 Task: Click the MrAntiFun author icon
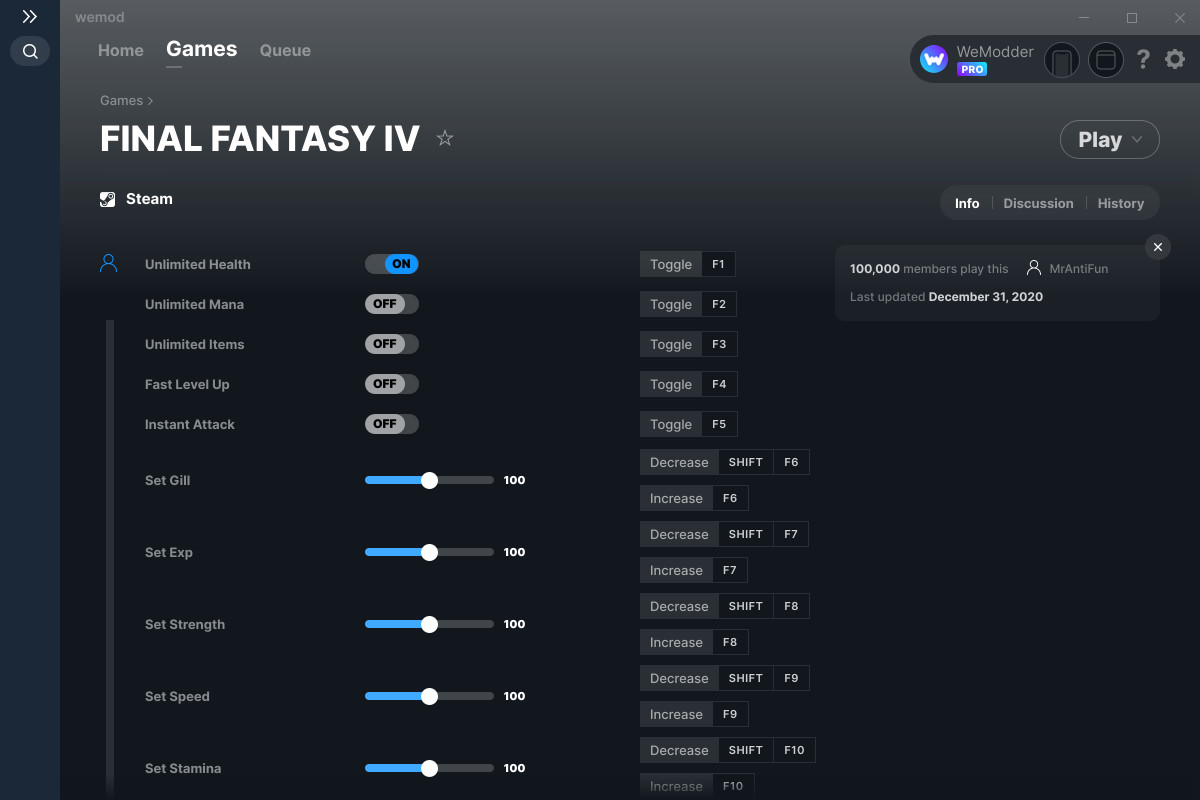pos(1034,268)
